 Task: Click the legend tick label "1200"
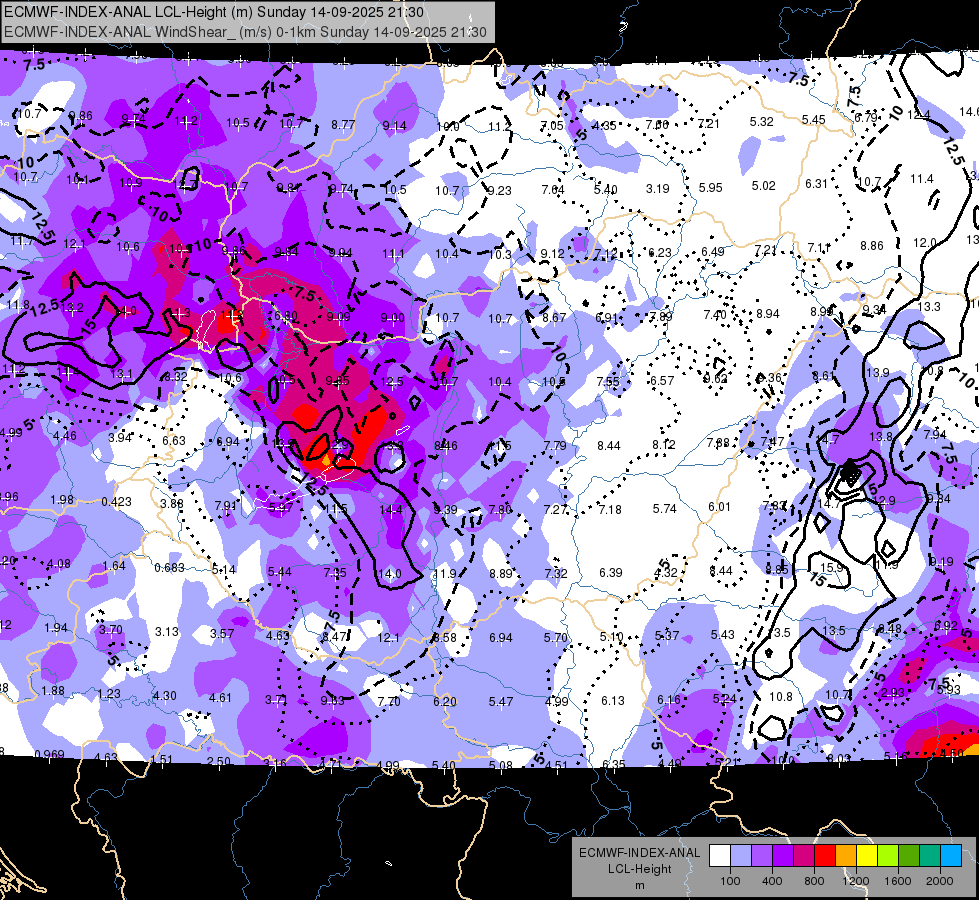(855, 881)
